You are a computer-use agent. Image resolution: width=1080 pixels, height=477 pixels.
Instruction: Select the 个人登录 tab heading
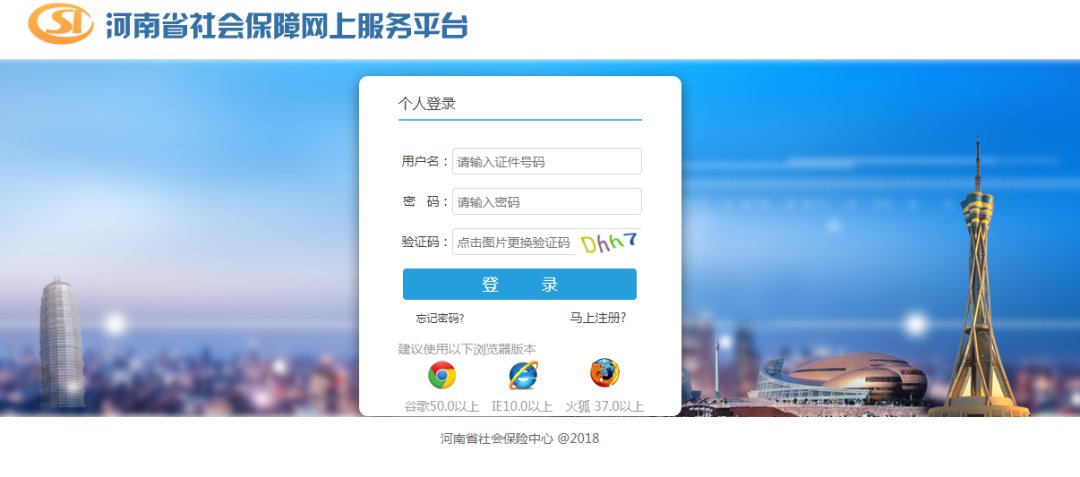[427, 104]
